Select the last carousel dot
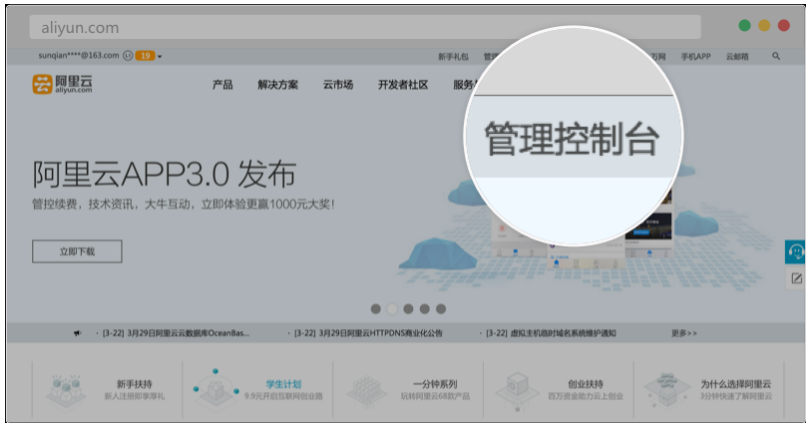 click(x=441, y=309)
